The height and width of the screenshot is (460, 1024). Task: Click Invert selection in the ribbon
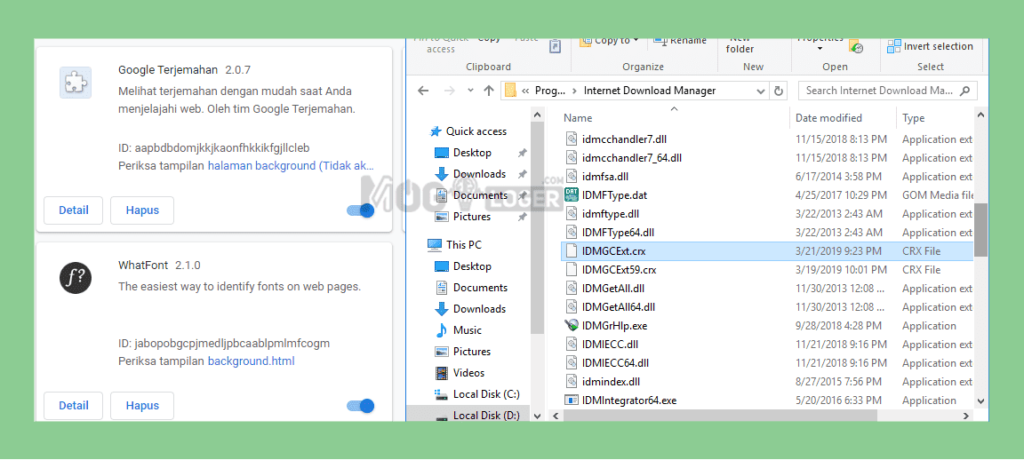click(x=930, y=46)
